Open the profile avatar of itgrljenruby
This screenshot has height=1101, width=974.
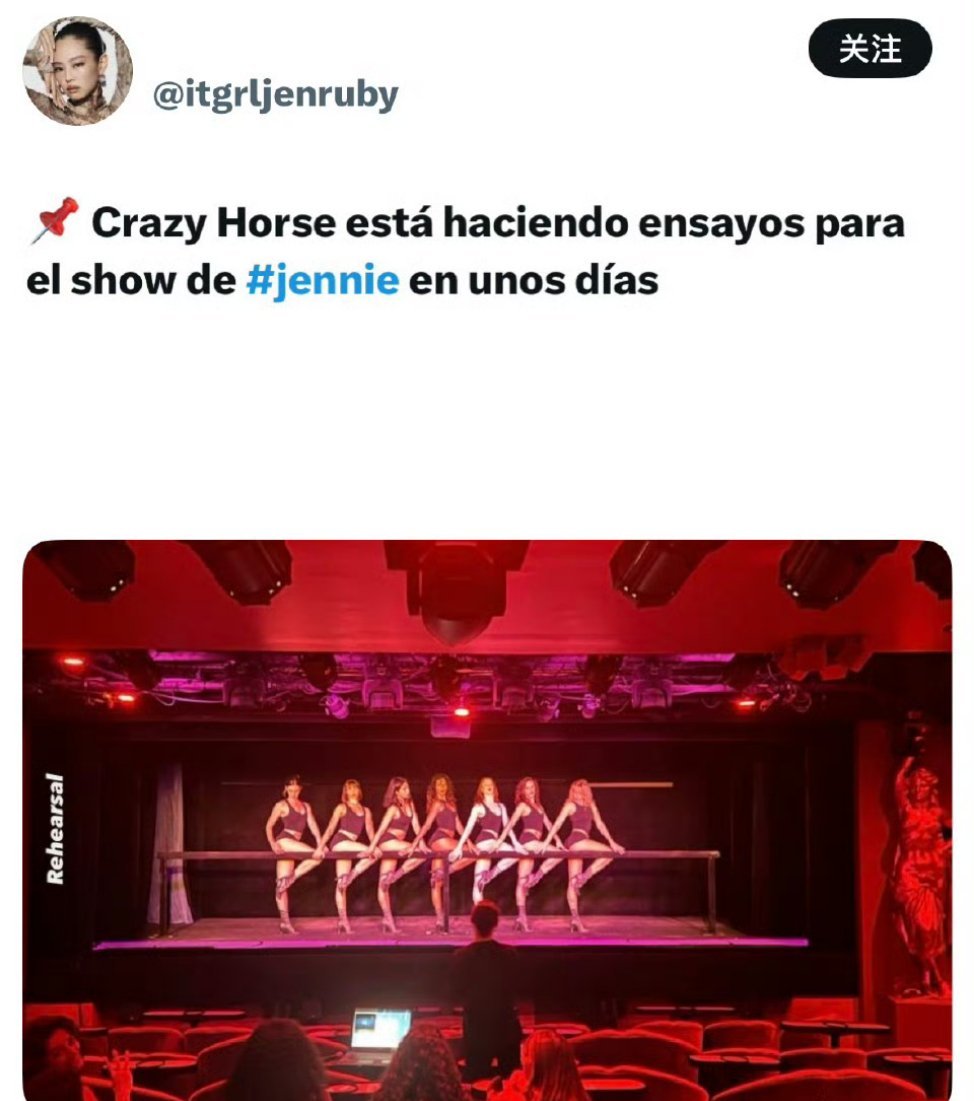tap(77, 70)
